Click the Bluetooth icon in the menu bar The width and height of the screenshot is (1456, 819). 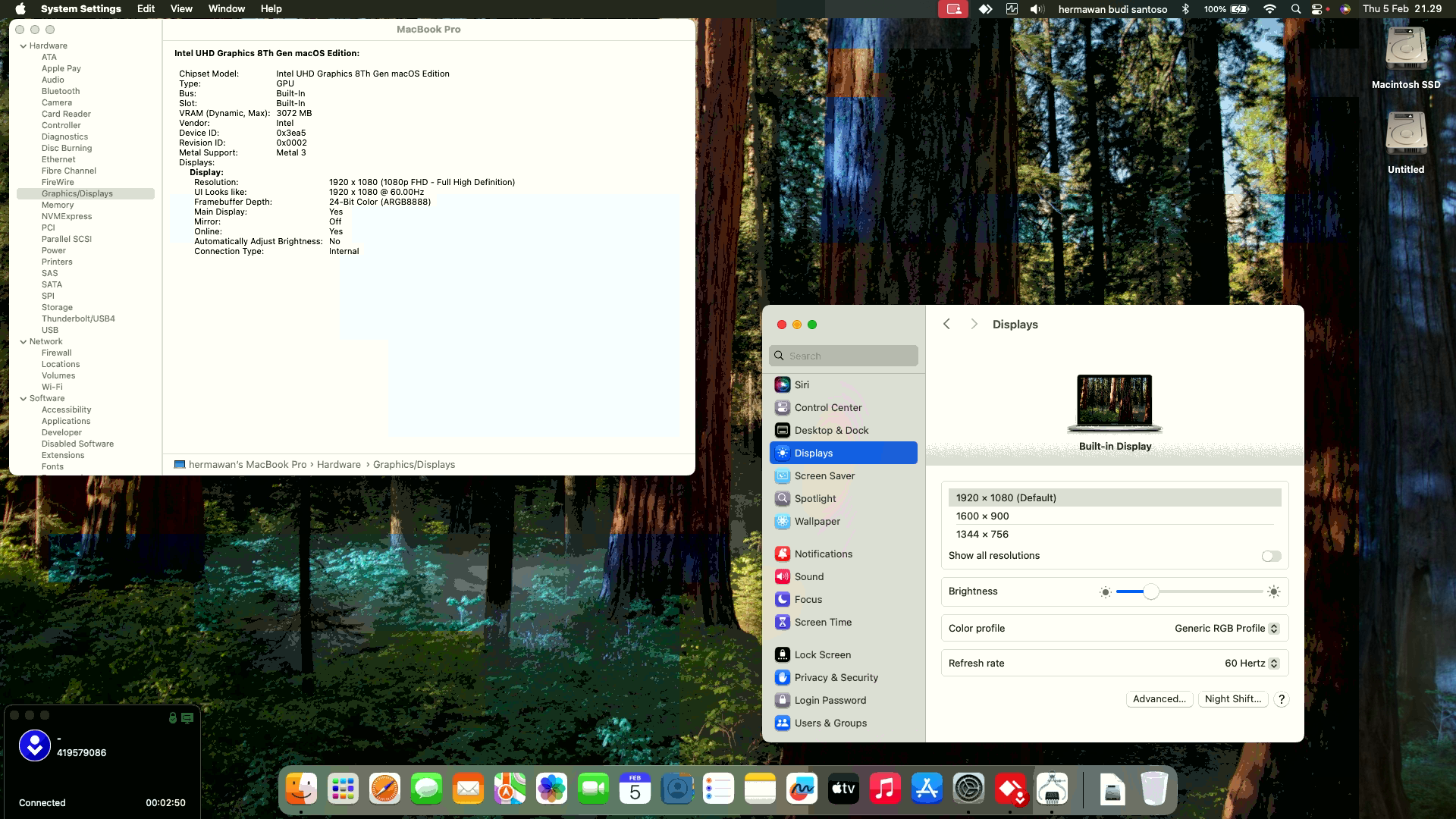(x=1186, y=9)
